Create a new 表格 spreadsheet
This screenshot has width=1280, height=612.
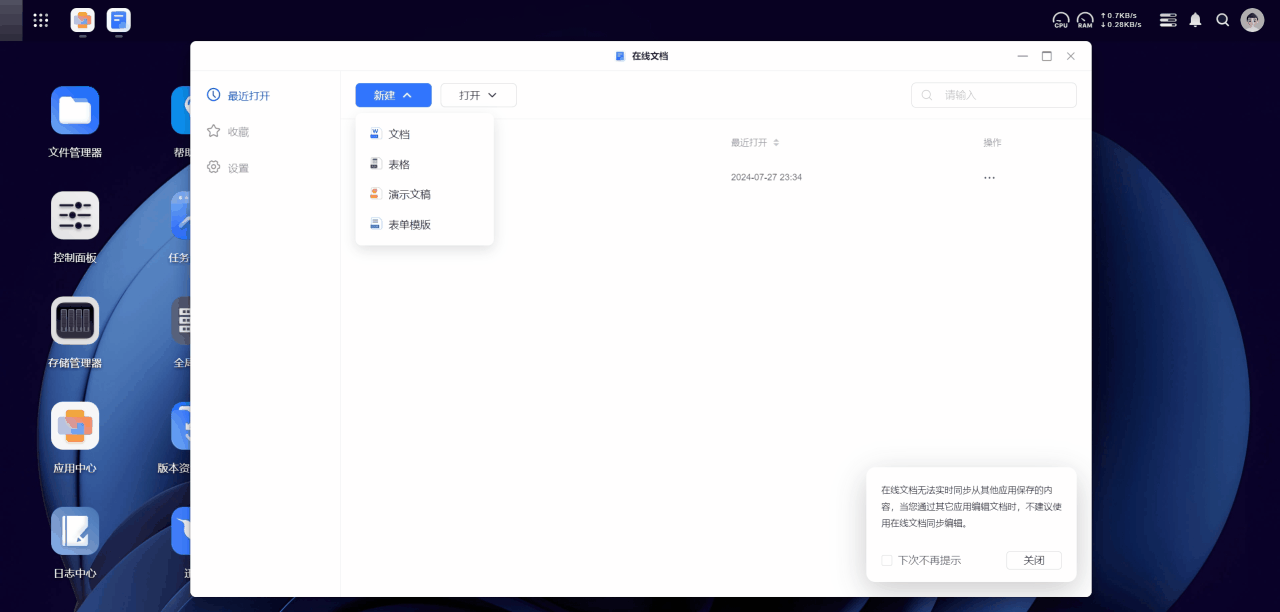(424, 164)
